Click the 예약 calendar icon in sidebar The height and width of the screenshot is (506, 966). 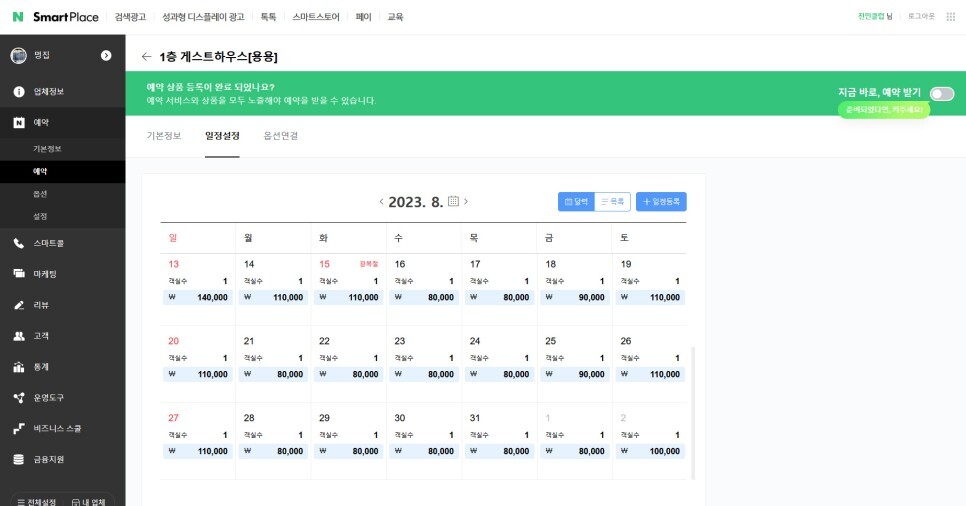tap(19, 122)
